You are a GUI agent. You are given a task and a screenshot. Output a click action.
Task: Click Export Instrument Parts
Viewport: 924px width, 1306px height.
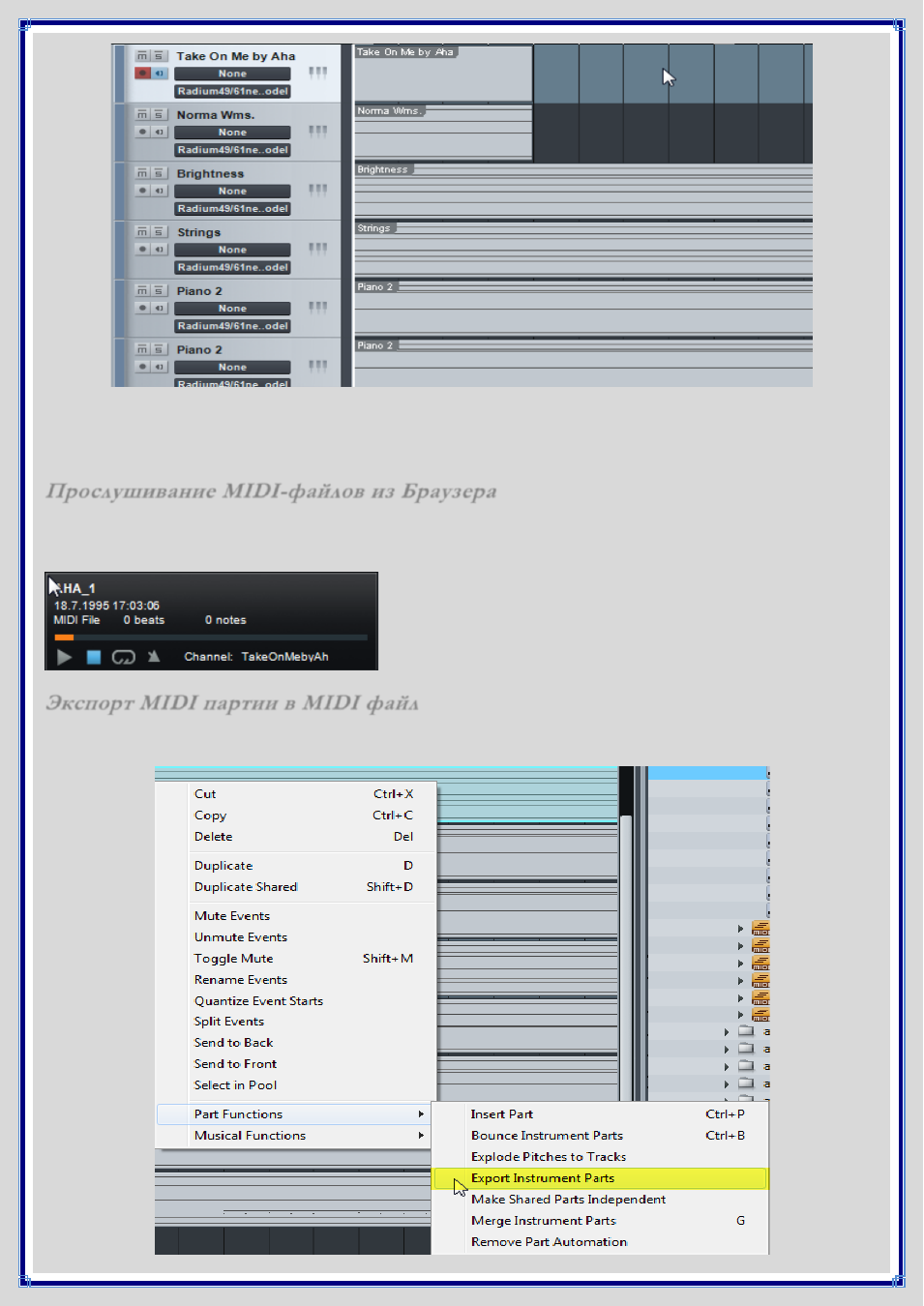click(x=600, y=1178)
